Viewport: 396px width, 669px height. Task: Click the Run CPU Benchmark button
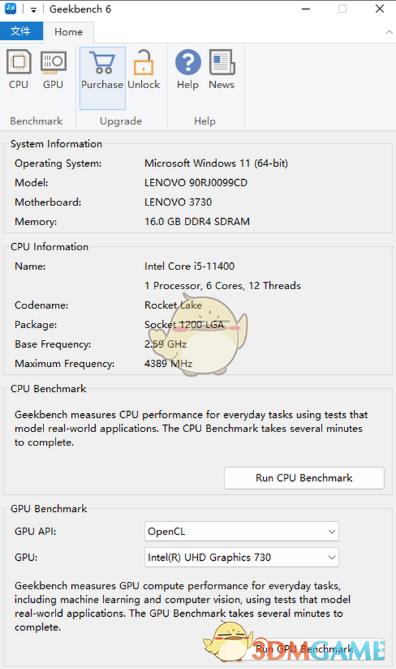[304, 478]
